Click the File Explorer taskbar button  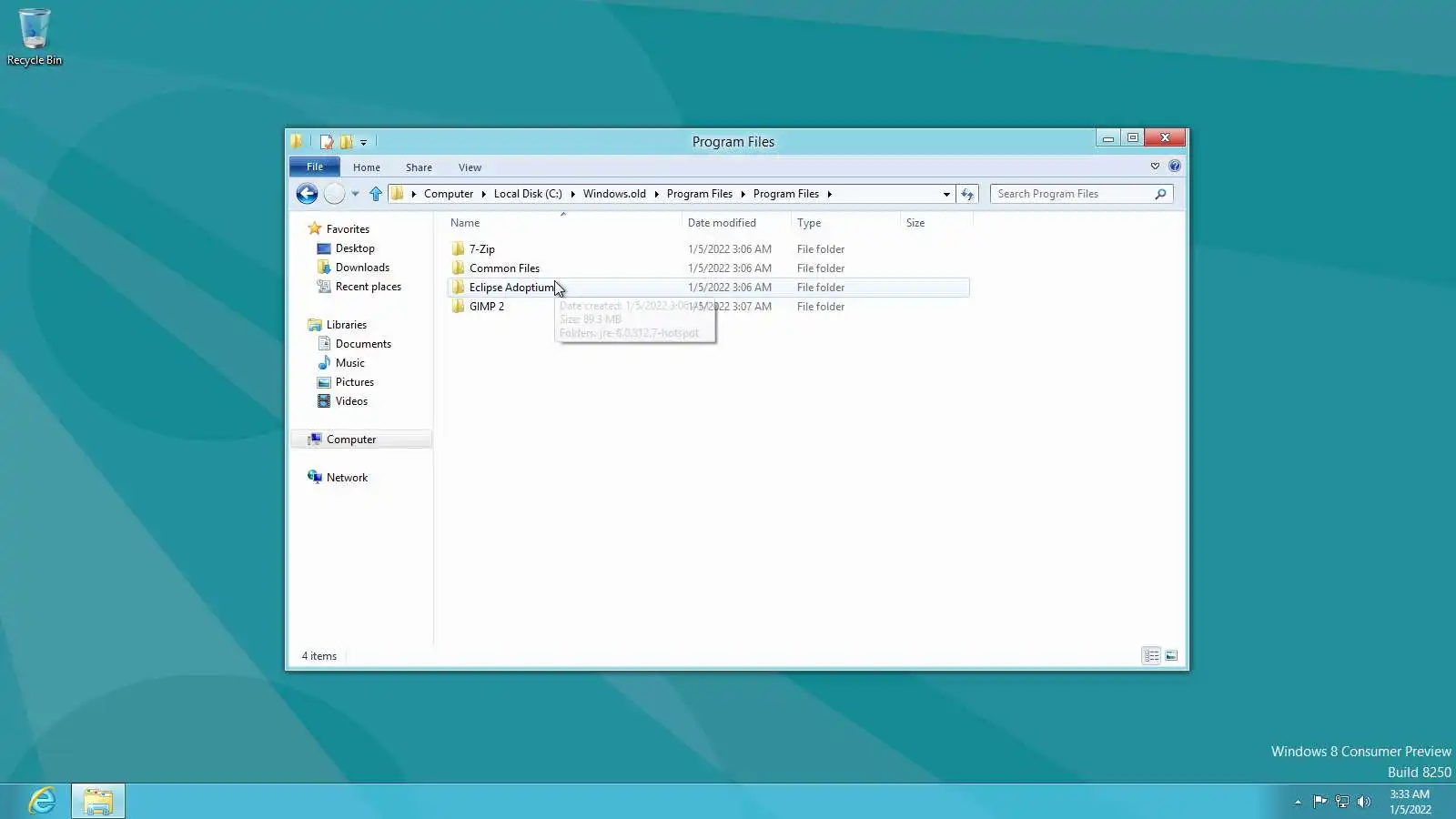[x=98, y=801]
